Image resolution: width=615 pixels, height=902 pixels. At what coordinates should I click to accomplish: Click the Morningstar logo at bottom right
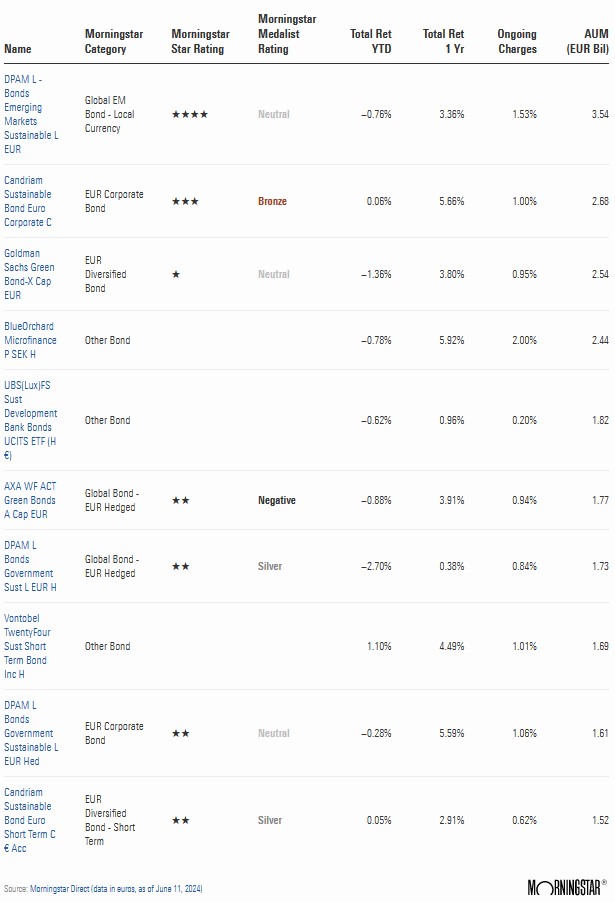(566, 887)
